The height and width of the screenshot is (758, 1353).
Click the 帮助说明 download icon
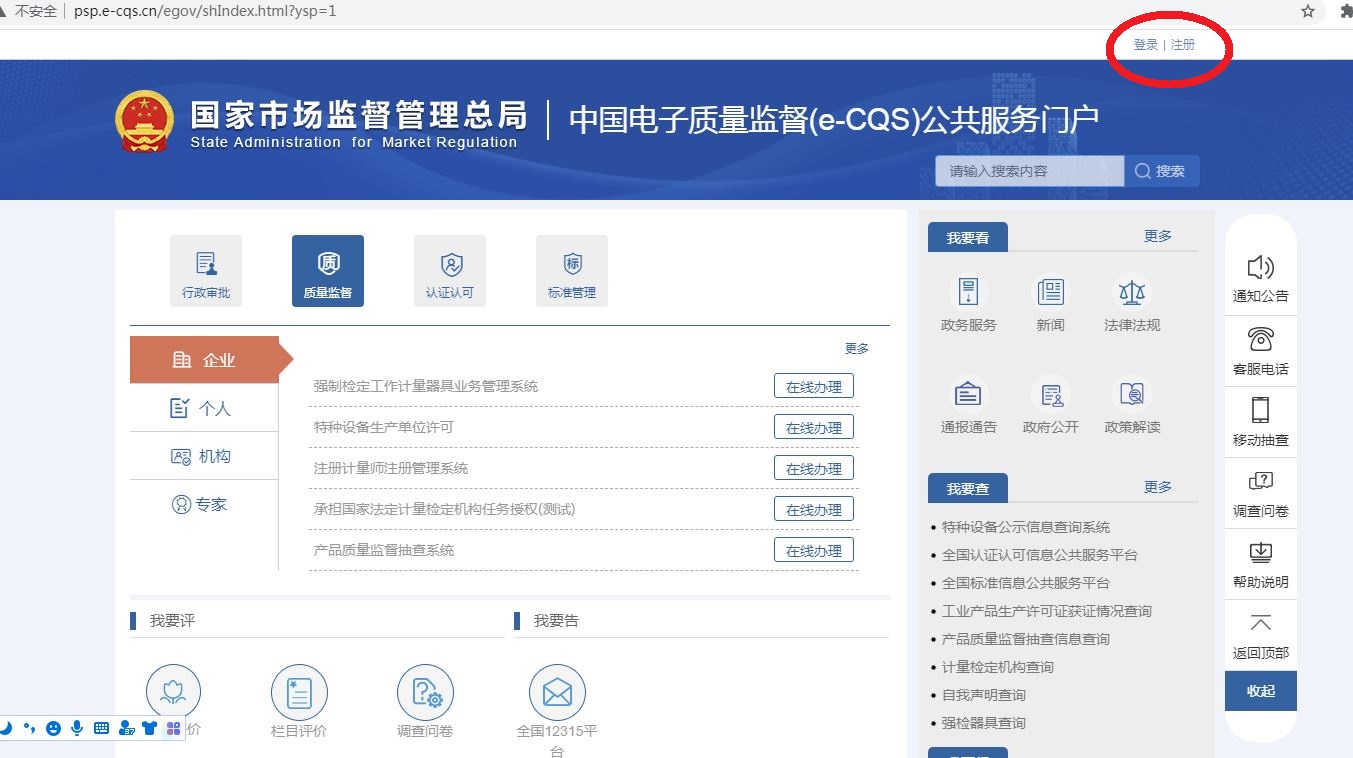point(1260,552)
